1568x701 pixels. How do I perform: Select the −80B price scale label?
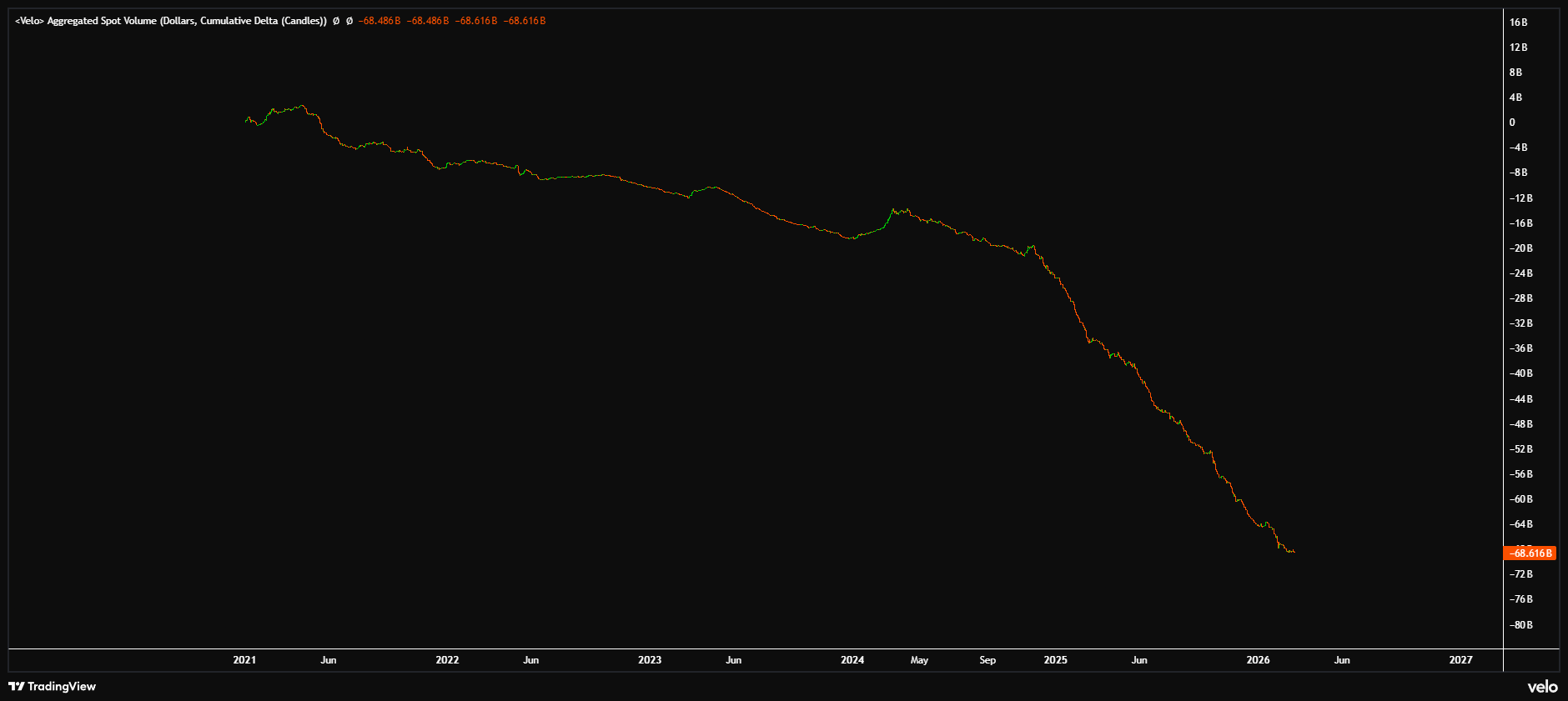coord(1520,625)
